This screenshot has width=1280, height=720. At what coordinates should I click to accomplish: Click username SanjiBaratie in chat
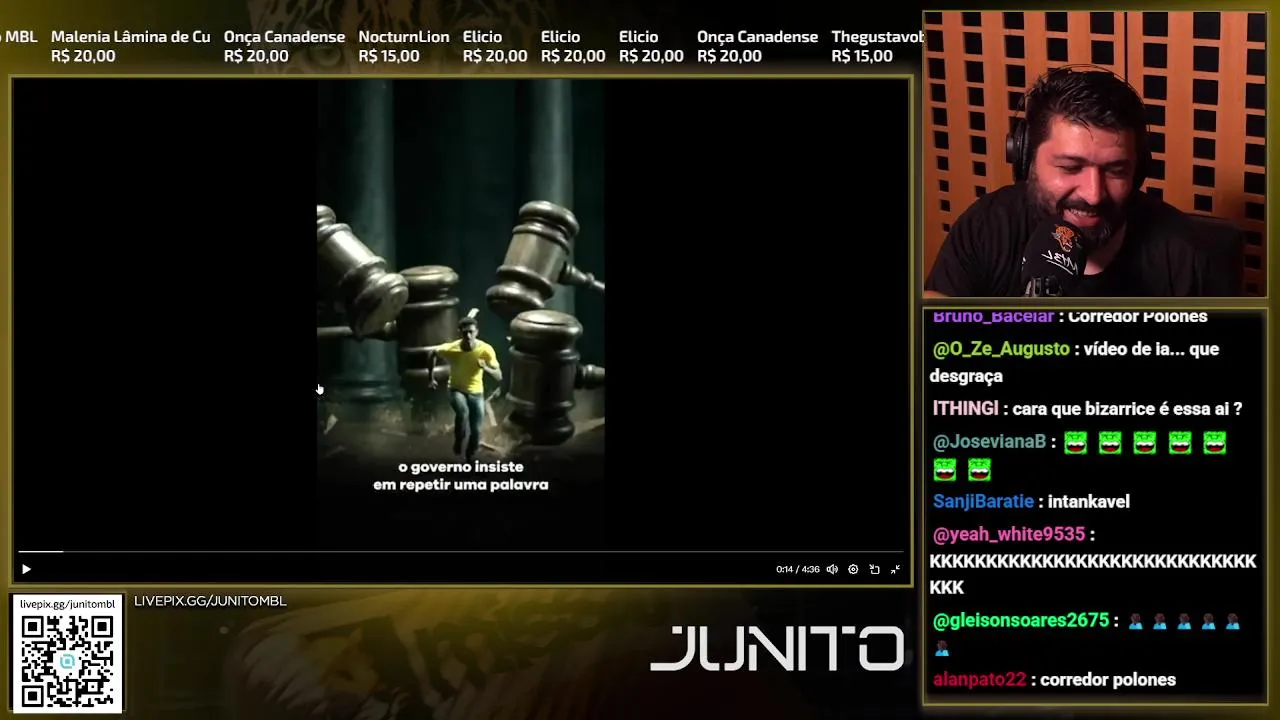[983, 502]
